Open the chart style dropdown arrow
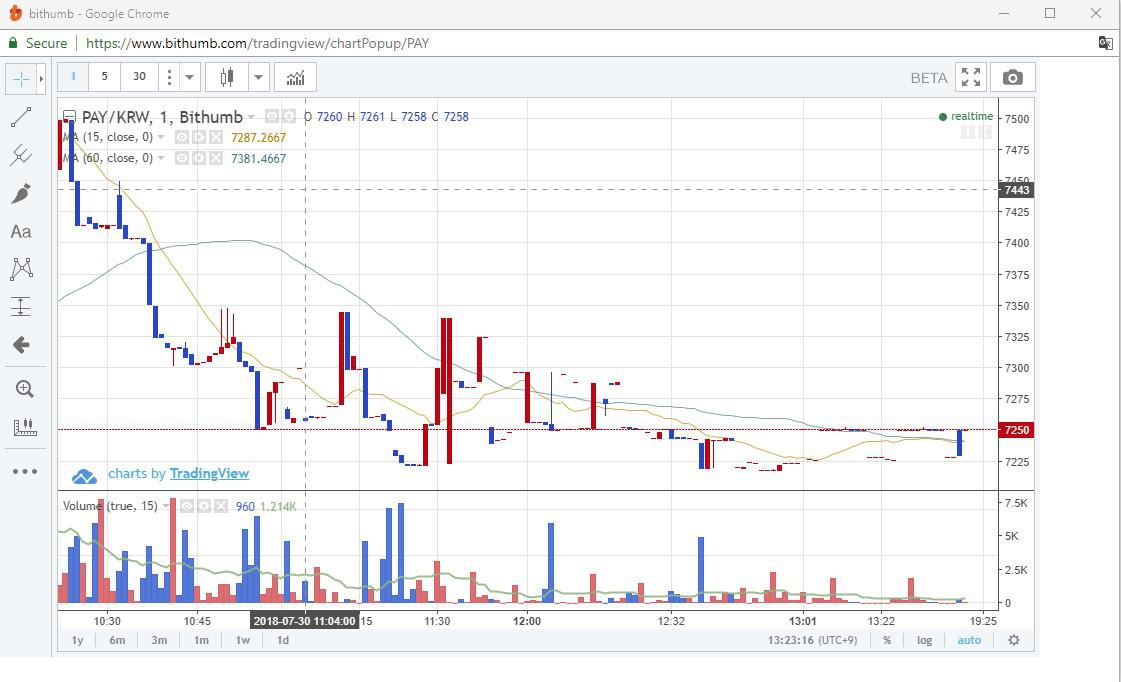 pyautogui.click(x=259, y=77)
